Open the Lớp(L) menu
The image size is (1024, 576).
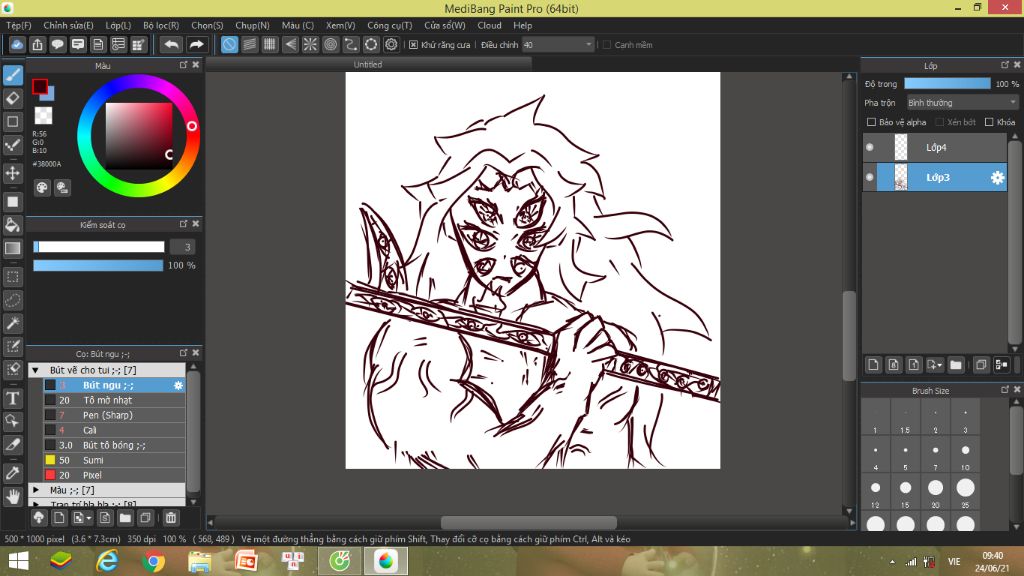point(118,25)
